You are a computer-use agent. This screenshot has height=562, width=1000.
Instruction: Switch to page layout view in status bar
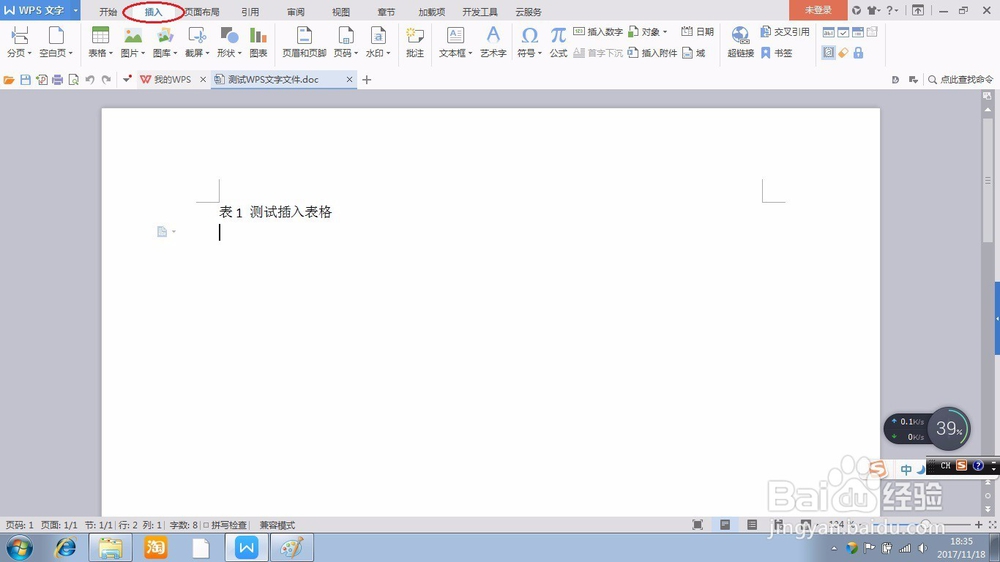pos(725,524)
